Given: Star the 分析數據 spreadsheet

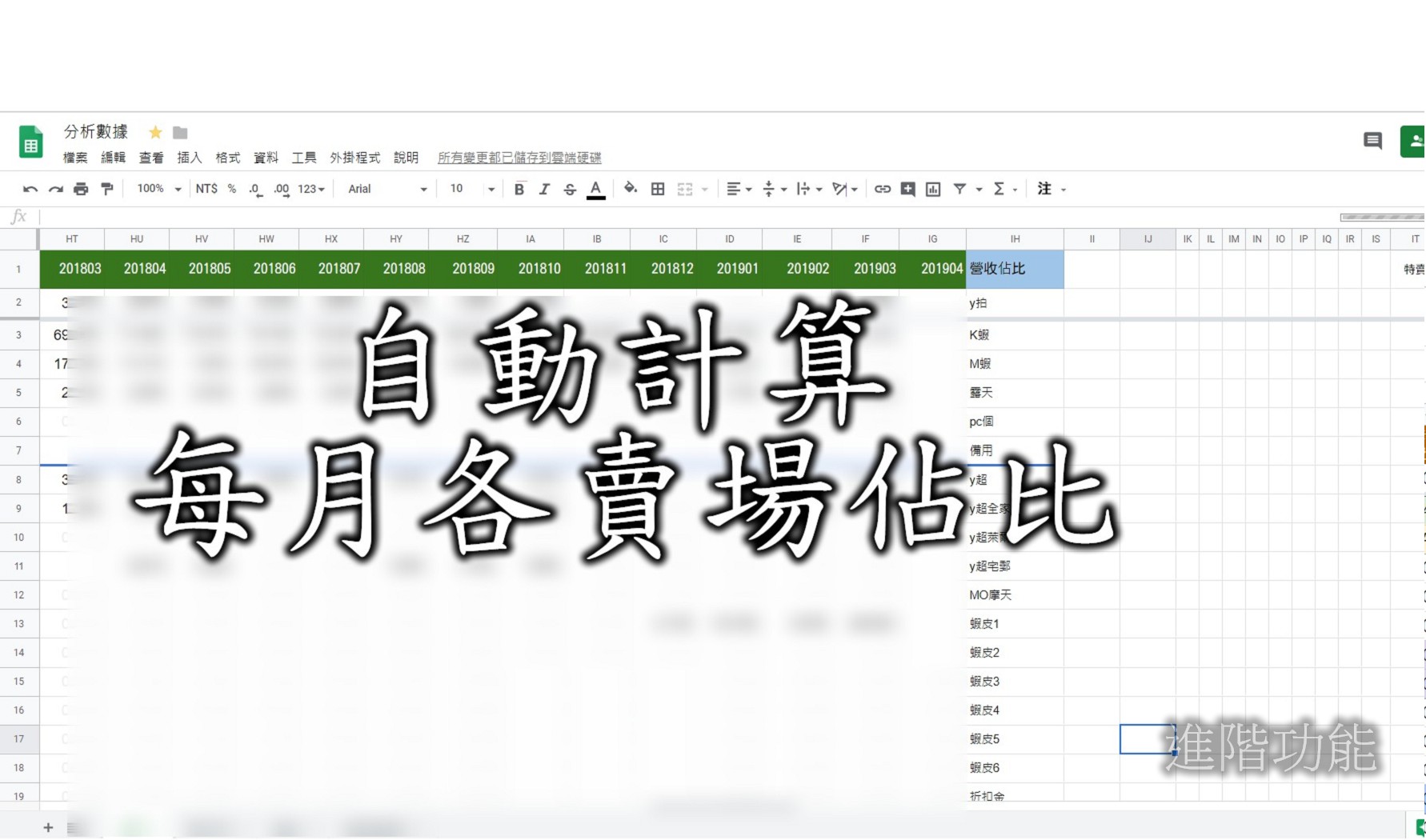Looking at the screenshot, I should tap(155, 132).
